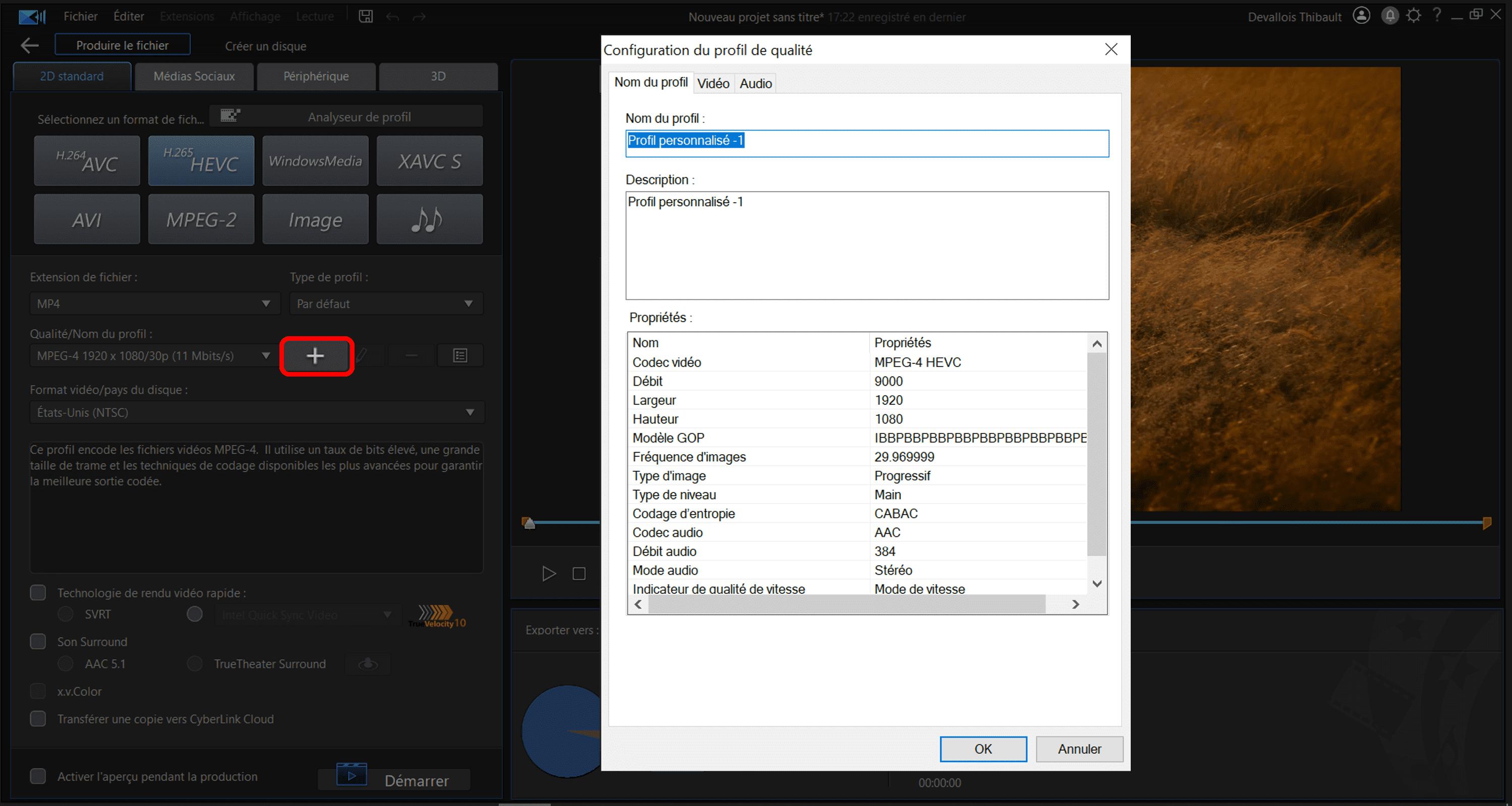The image size is (1512, 806).
Task: Select the H.265 HEVC format tile
Action: point(201,161)
